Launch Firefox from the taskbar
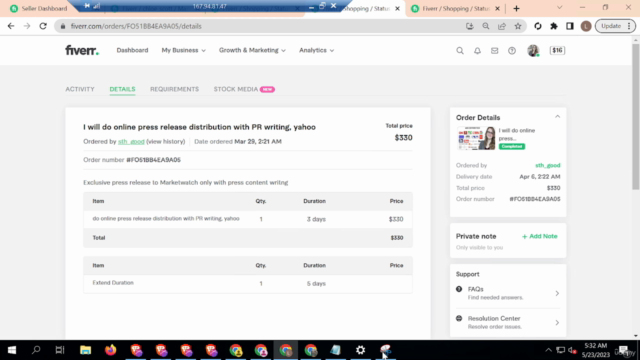The image size is (640, 360). (110, 350)
